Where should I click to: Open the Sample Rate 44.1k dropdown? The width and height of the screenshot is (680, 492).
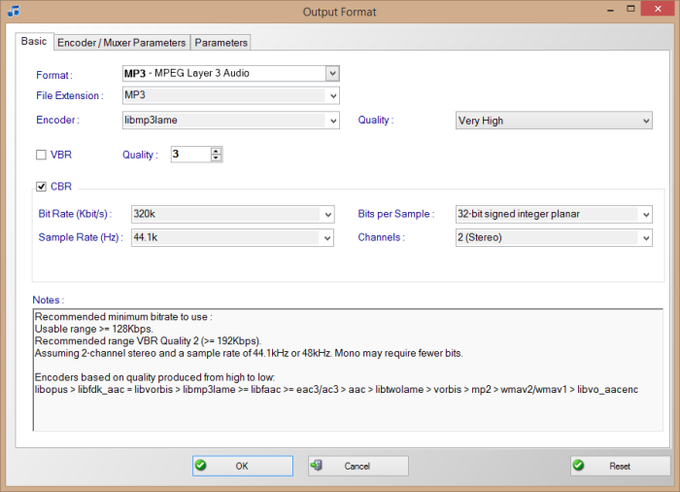(x=327, y=238)
